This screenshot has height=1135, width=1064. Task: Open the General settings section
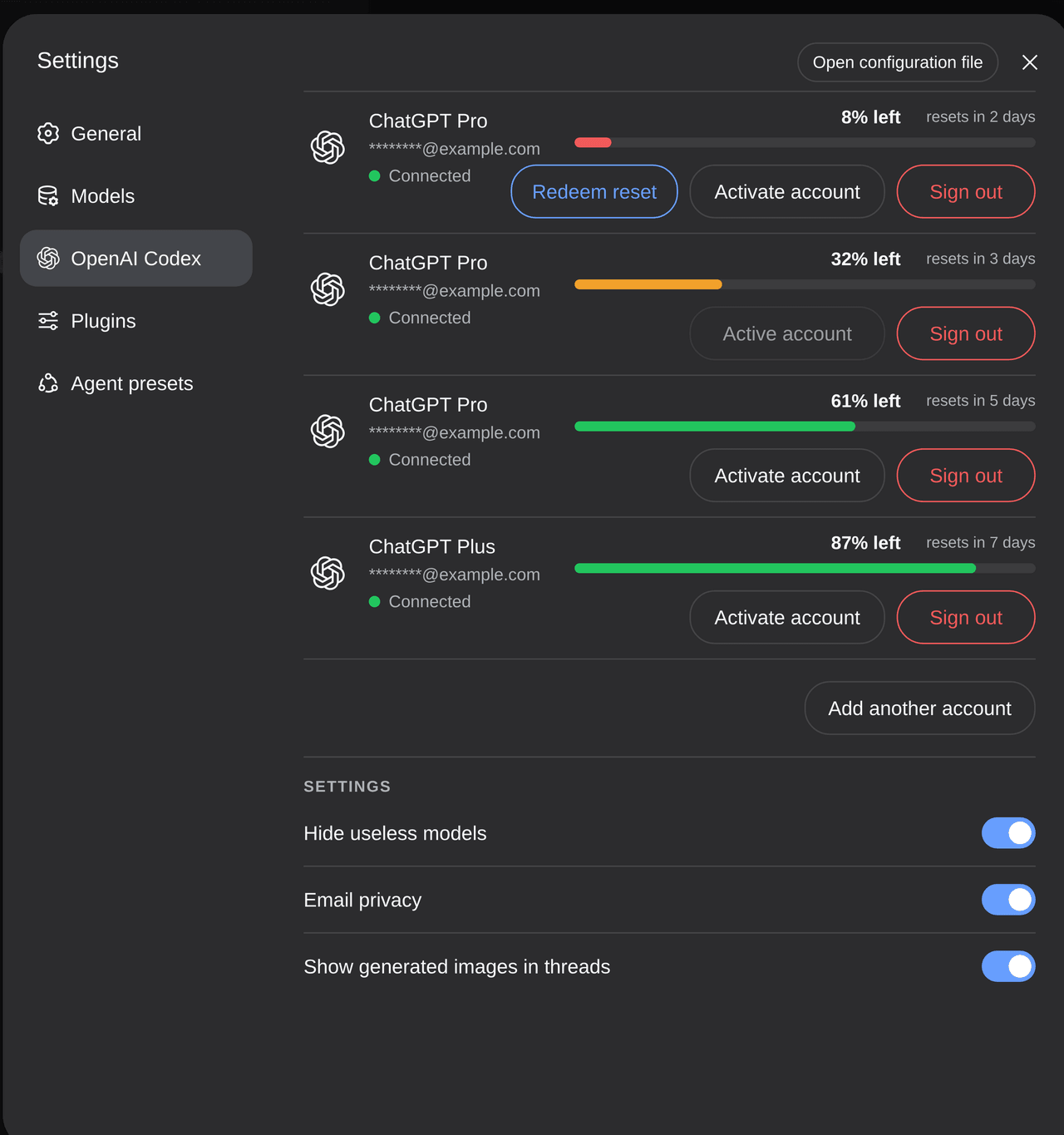pos(136,133)
